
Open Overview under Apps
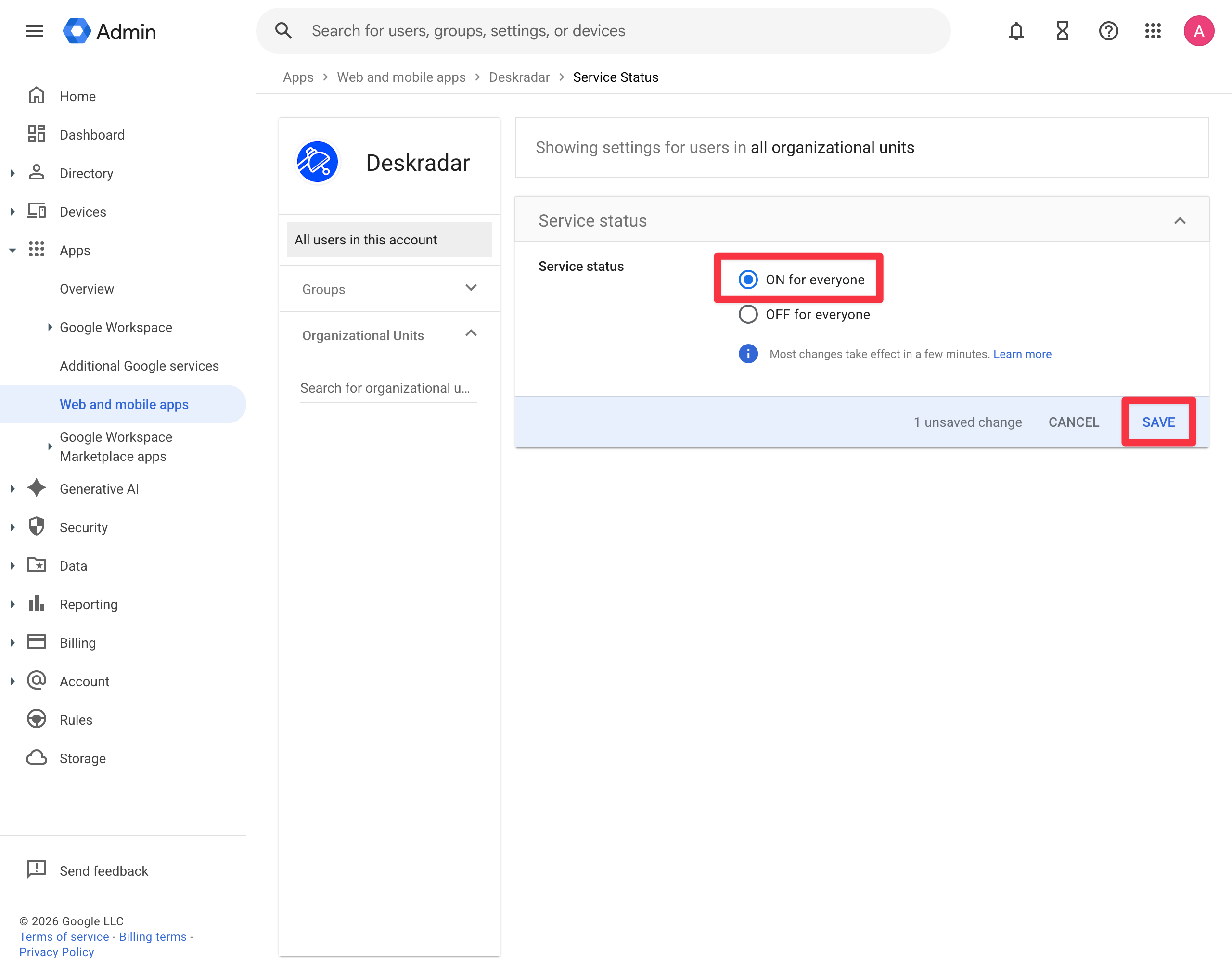pos(87,289)
